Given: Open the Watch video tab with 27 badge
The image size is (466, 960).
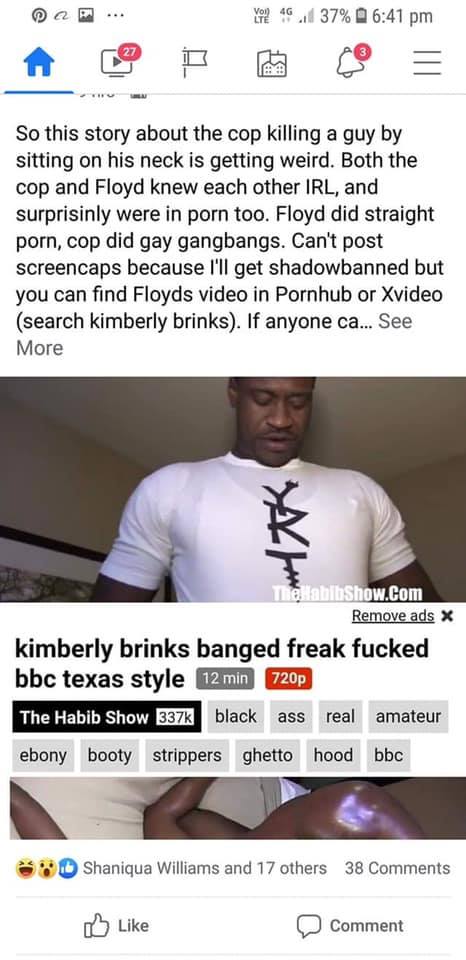Looking at the screenshot, I should click(118, 61).
